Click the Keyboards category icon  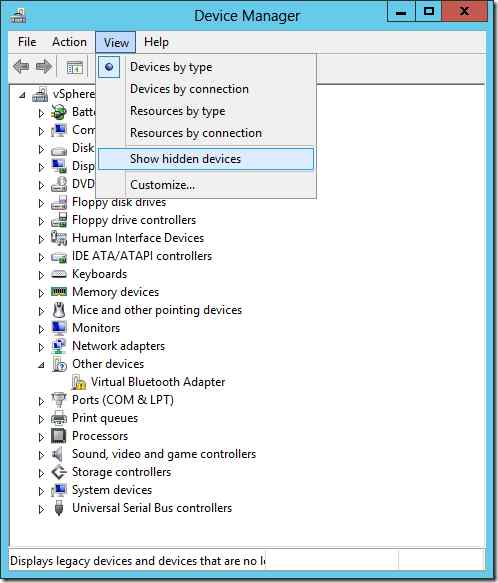(x=59, y=274)
